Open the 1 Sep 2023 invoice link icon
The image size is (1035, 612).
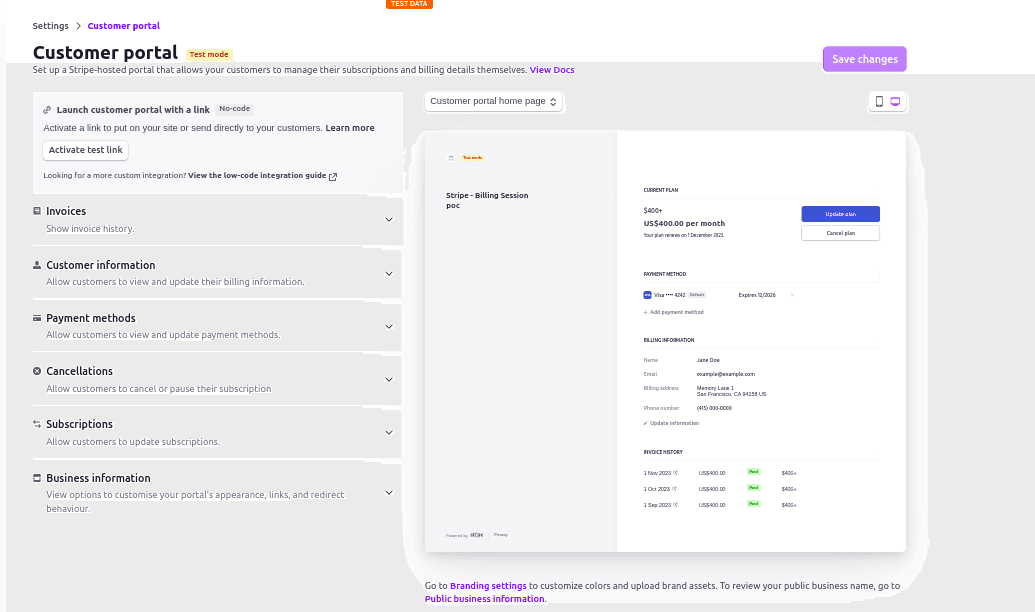(675, 504)
